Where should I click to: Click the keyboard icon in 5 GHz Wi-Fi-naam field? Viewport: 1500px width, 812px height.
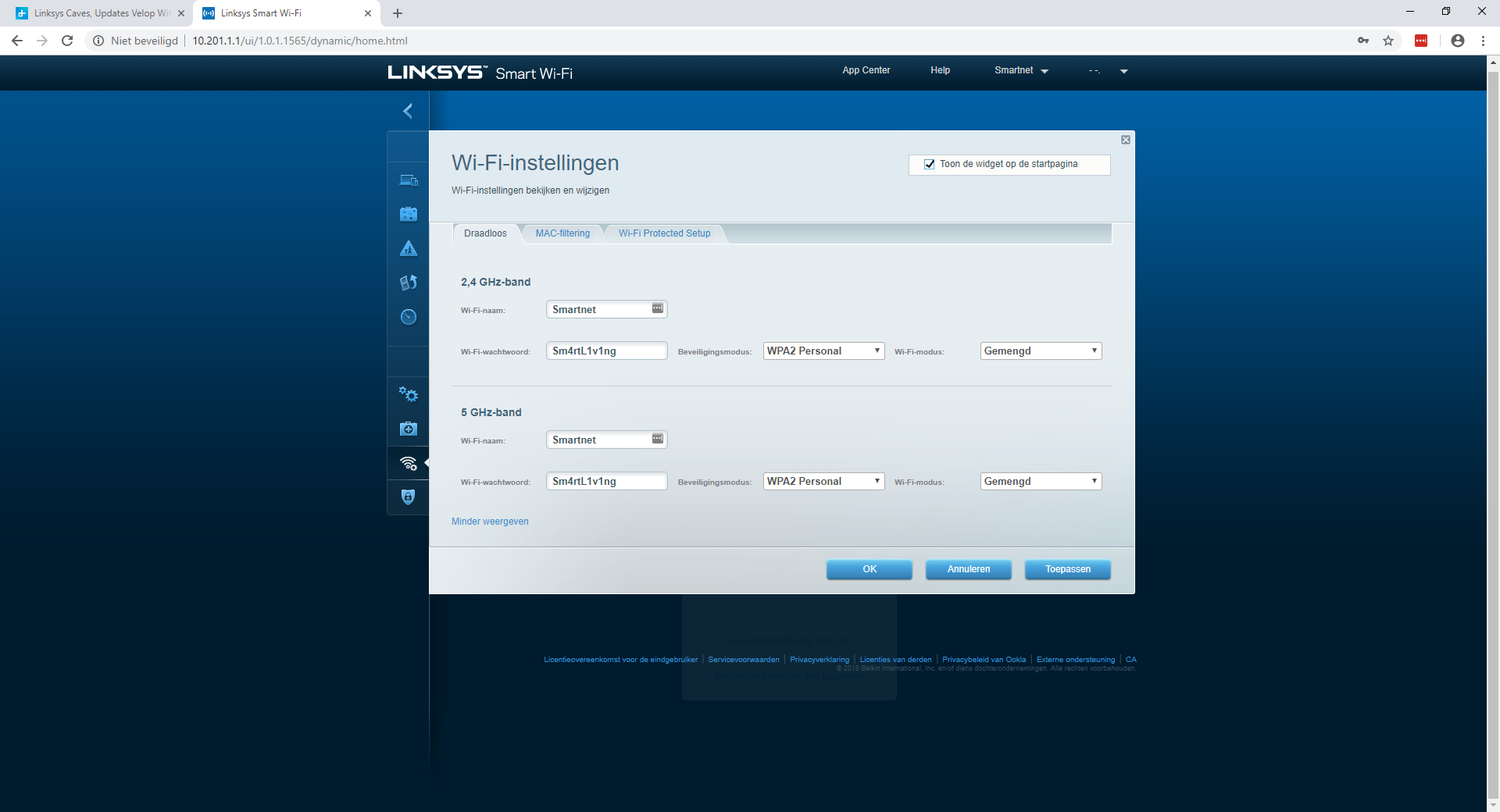click(658, 439)
